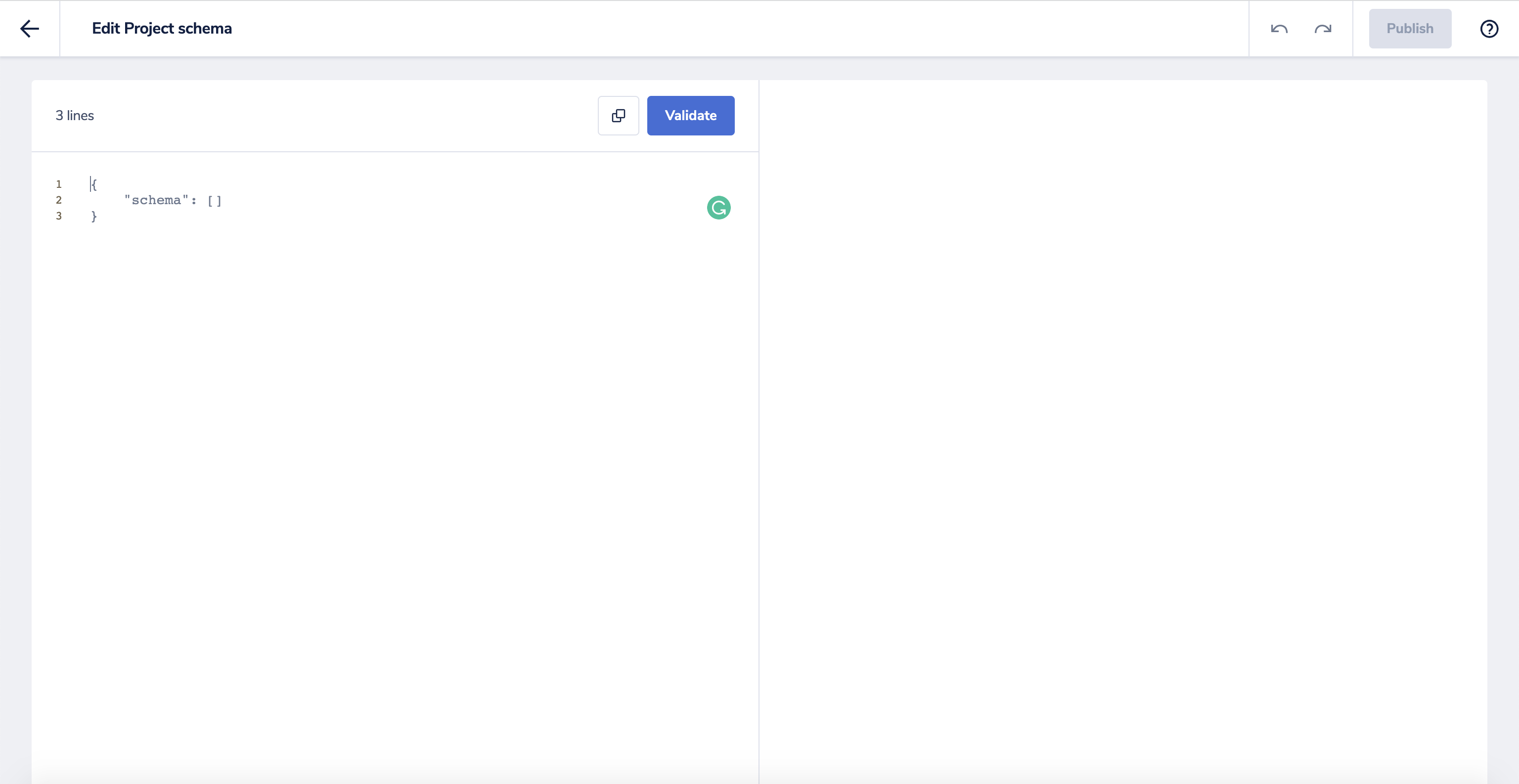Click the divider between editor and preview
Screen dimensions: 1519x784
pos(759,413)
